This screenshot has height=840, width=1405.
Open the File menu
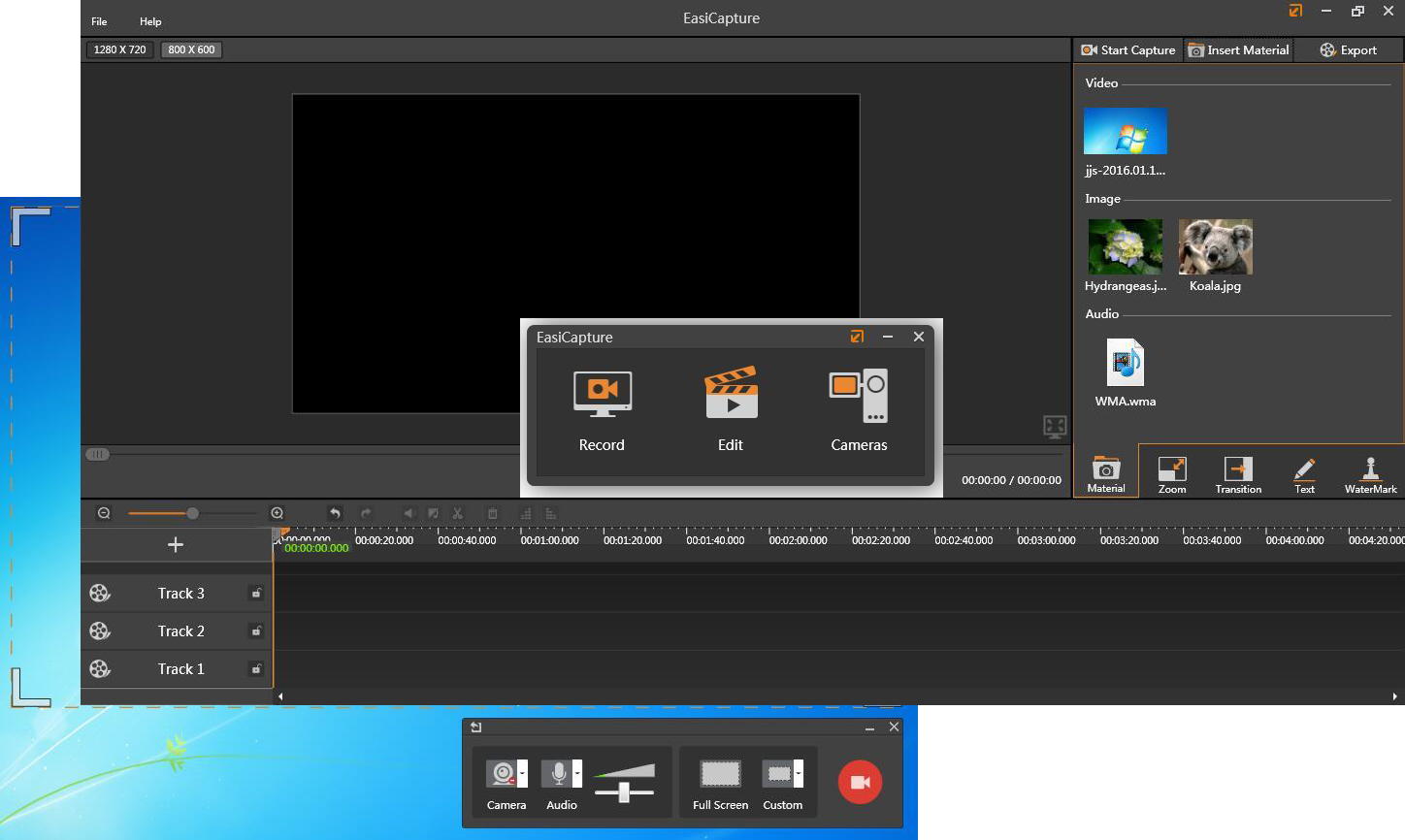coord(99,21)
